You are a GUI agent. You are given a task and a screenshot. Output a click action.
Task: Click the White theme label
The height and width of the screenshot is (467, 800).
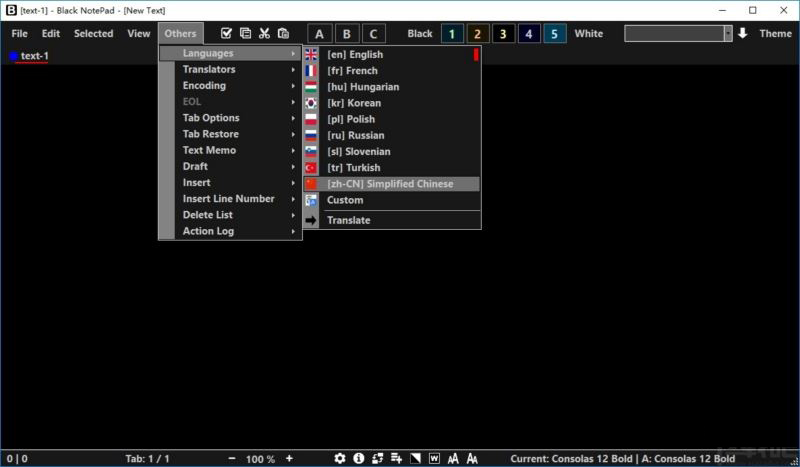pos(589,34)
